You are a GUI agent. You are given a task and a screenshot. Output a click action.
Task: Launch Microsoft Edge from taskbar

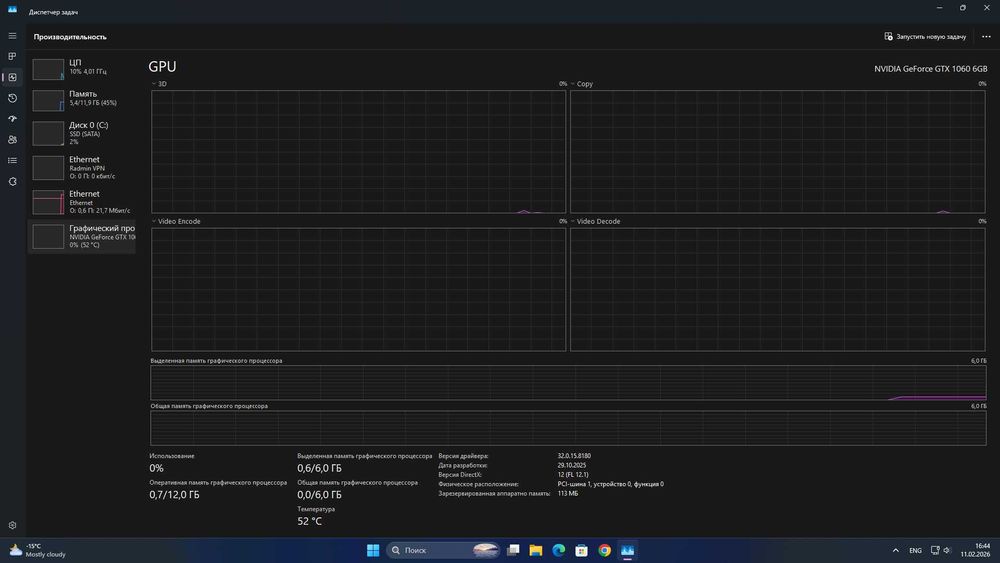(559, 550)
